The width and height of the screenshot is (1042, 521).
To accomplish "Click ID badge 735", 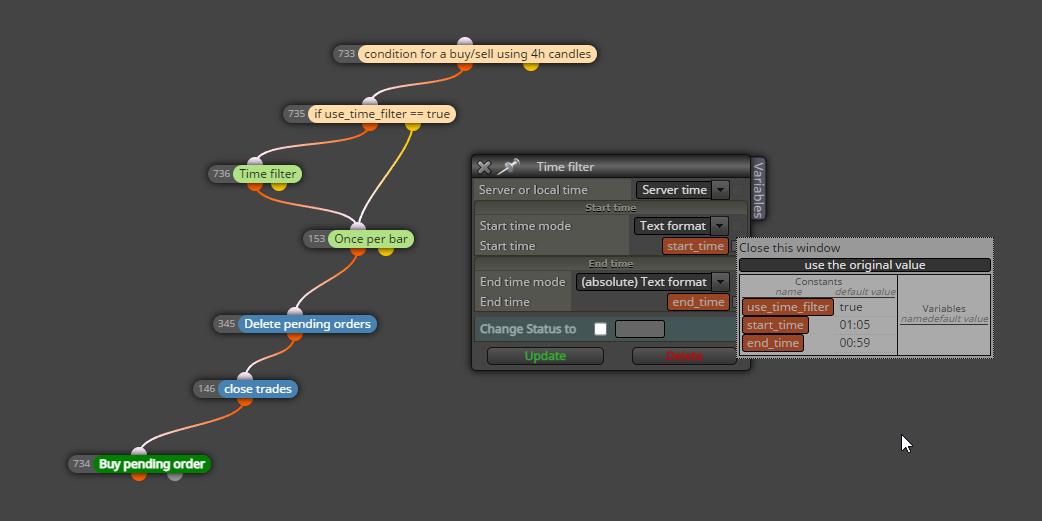I will point(296,114).
